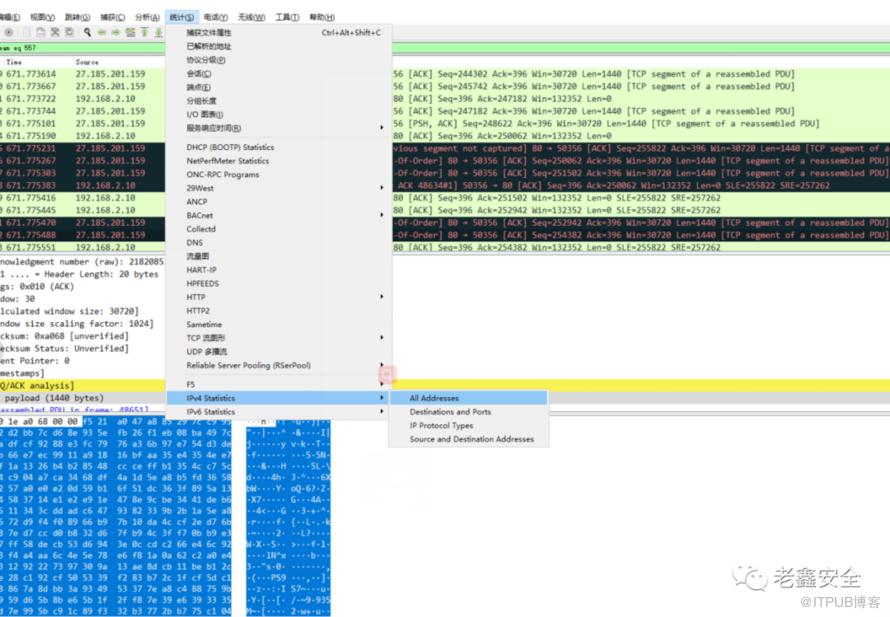Click the Find Packet magnifier icon
Screen dimensions: 890x617
88,32
